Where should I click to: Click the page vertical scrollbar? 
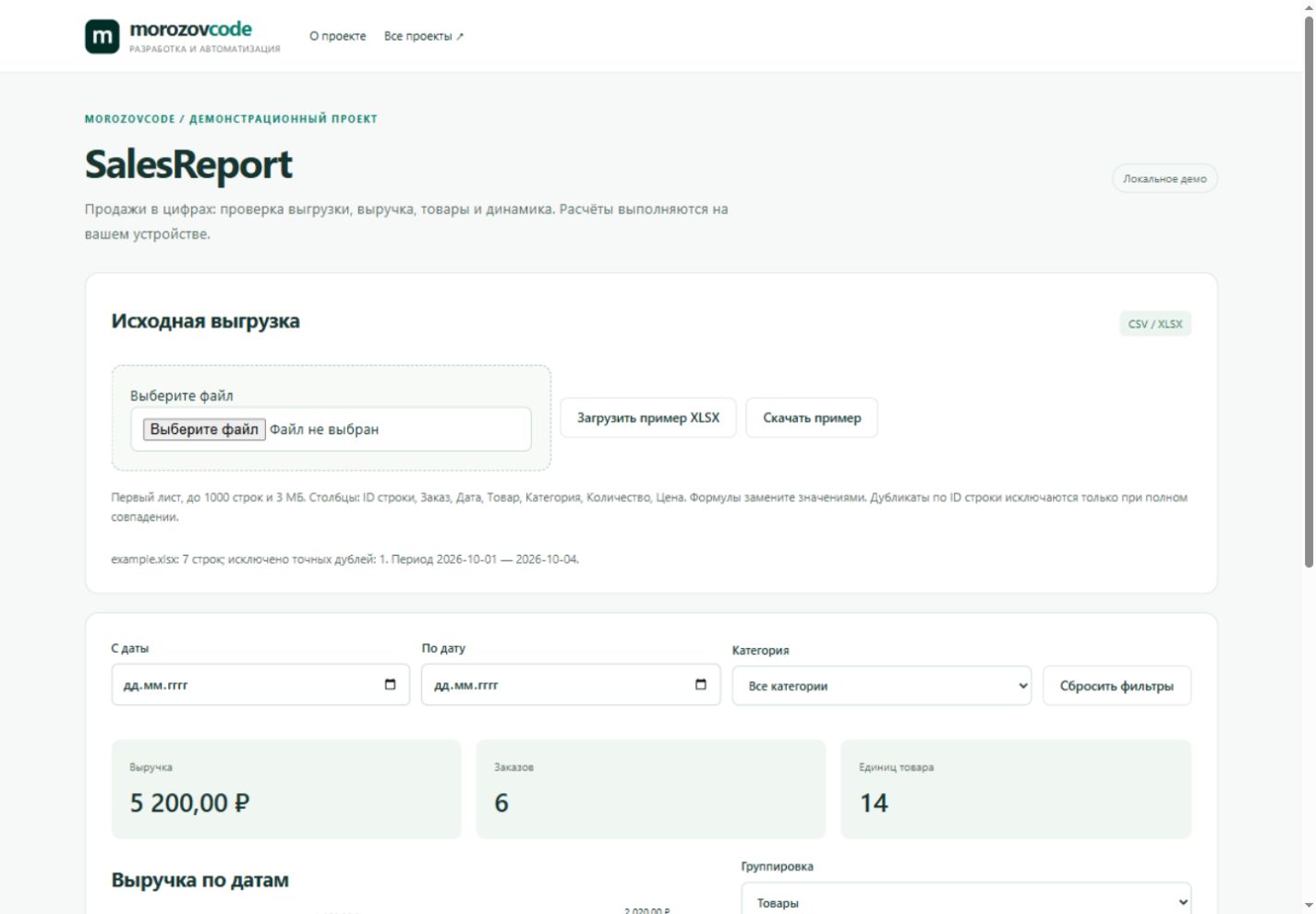[1309, 293]
